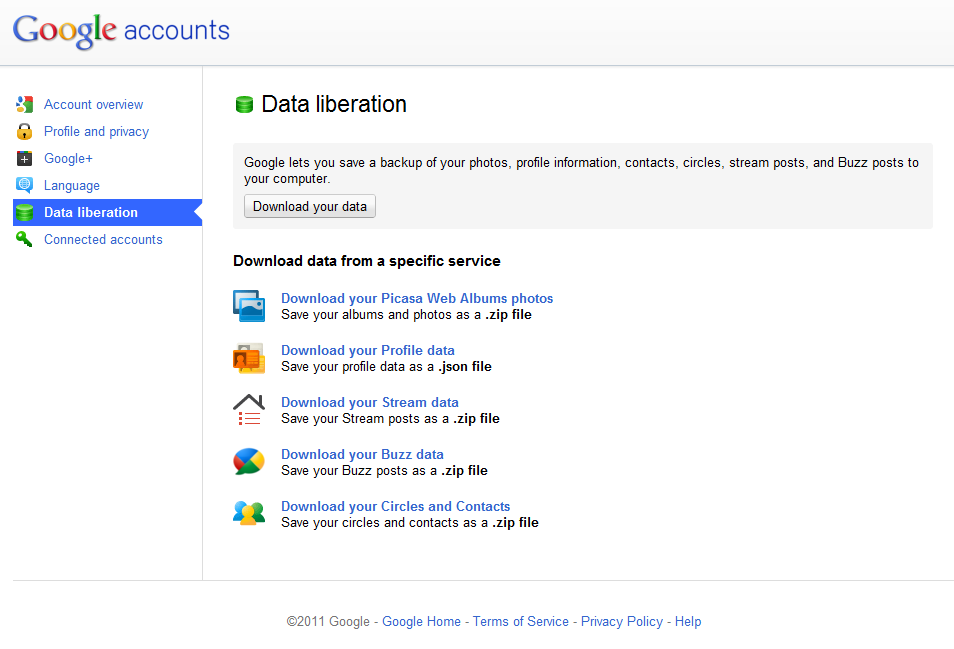Open the Terms of Service footer link
This screenshot has width=954, height=649.
coord(520,621)
